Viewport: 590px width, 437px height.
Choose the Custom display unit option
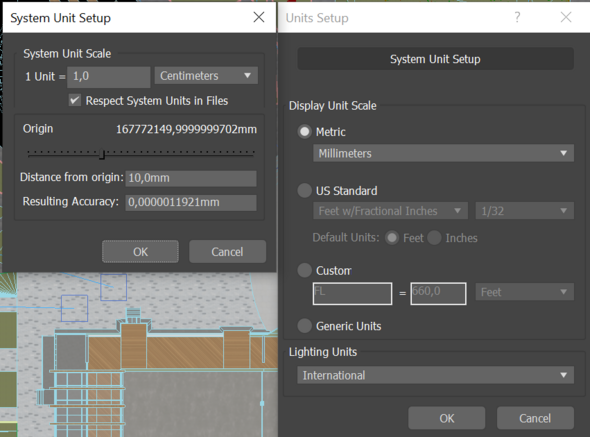(304, 270)
